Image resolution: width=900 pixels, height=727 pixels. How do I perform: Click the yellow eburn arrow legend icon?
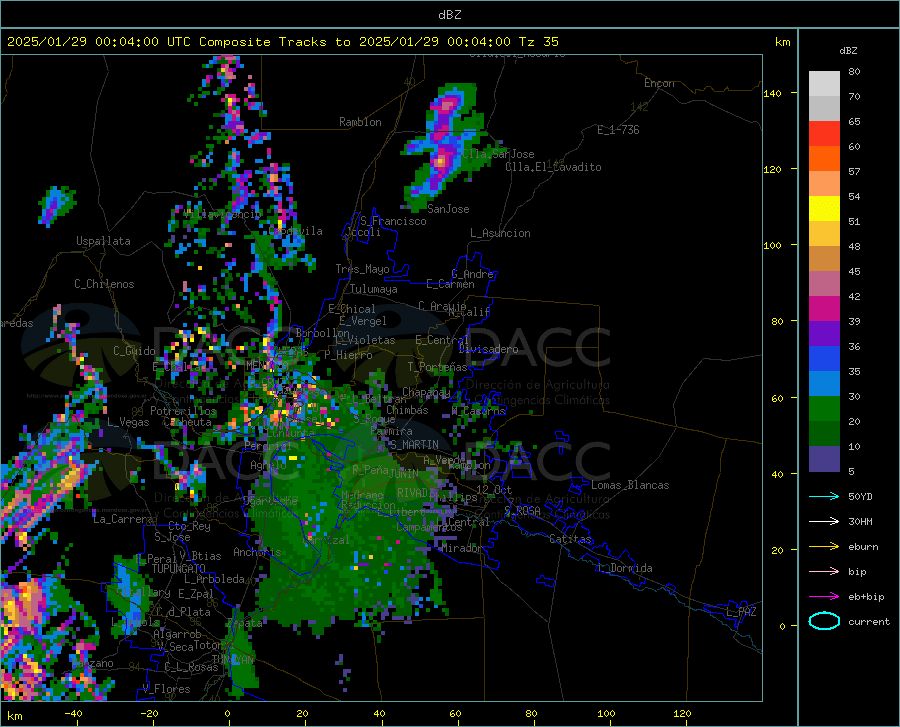coord(824,546)
